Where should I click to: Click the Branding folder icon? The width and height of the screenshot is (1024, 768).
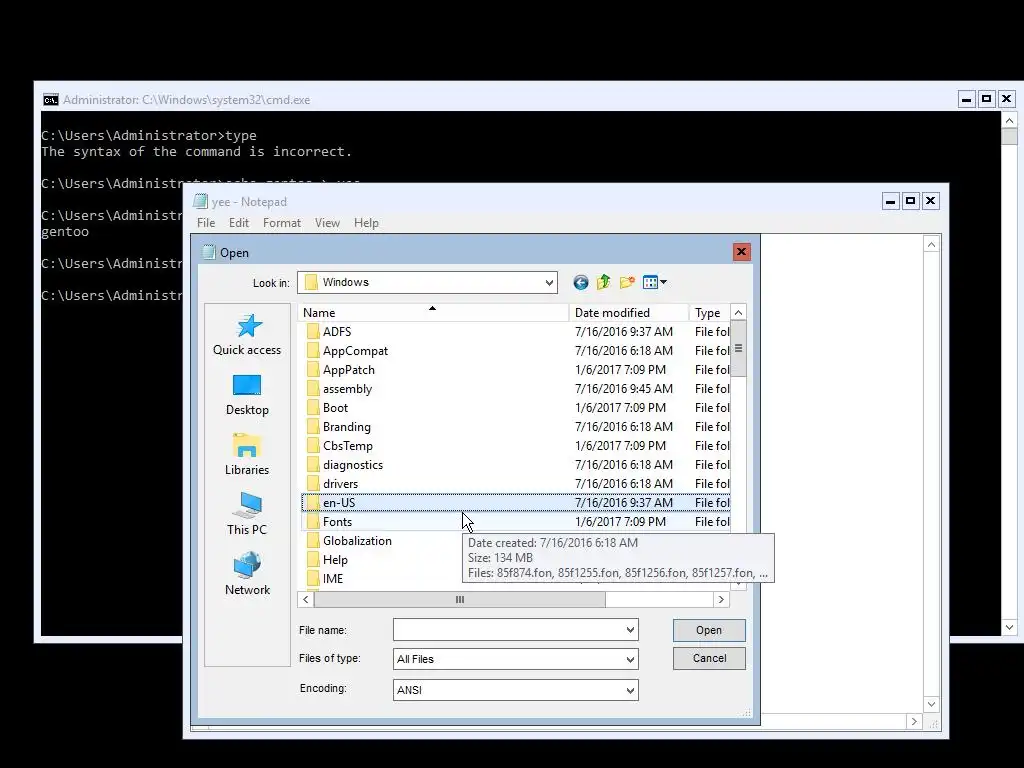click(x=313, y=426)
